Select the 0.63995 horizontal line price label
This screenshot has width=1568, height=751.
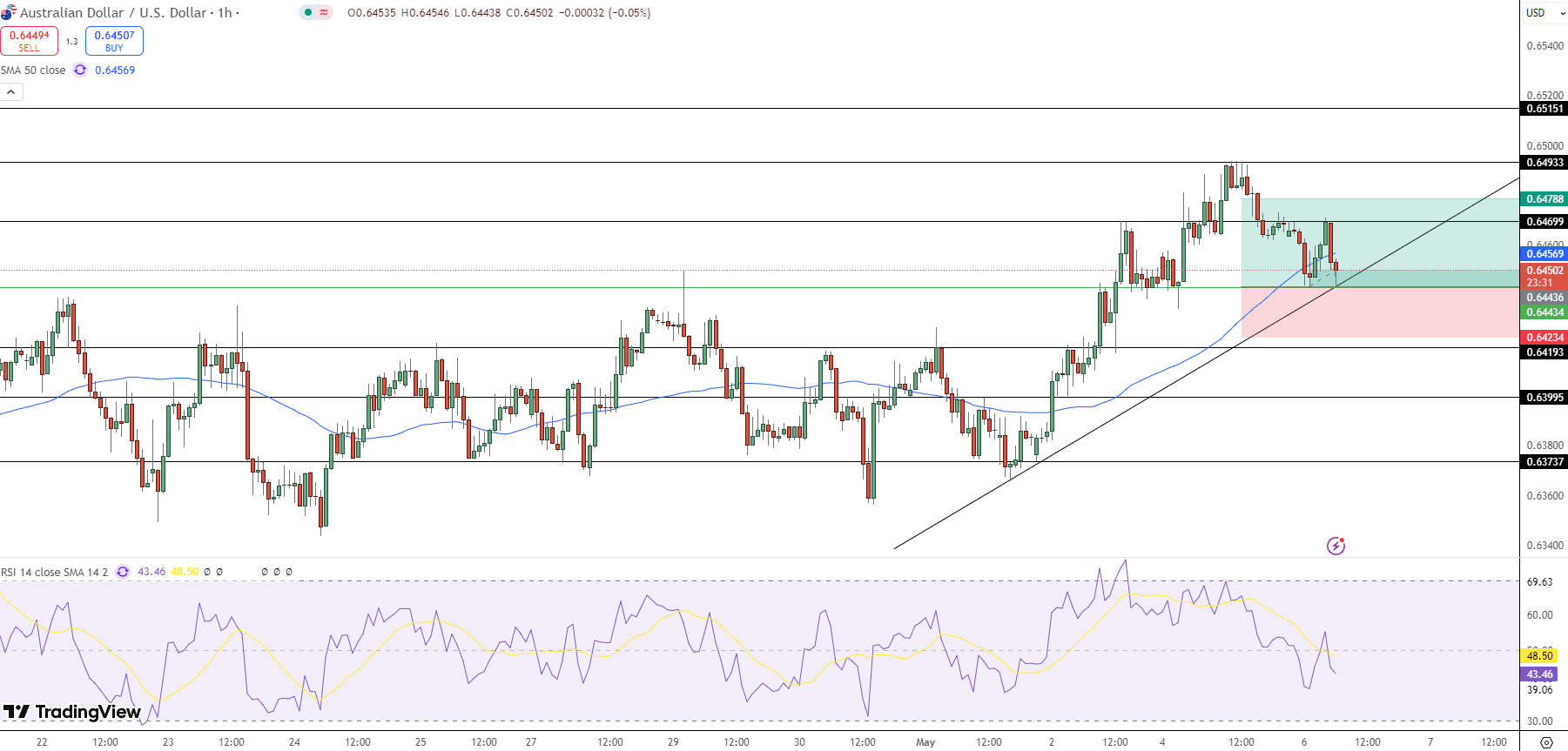click(1544, 398)
